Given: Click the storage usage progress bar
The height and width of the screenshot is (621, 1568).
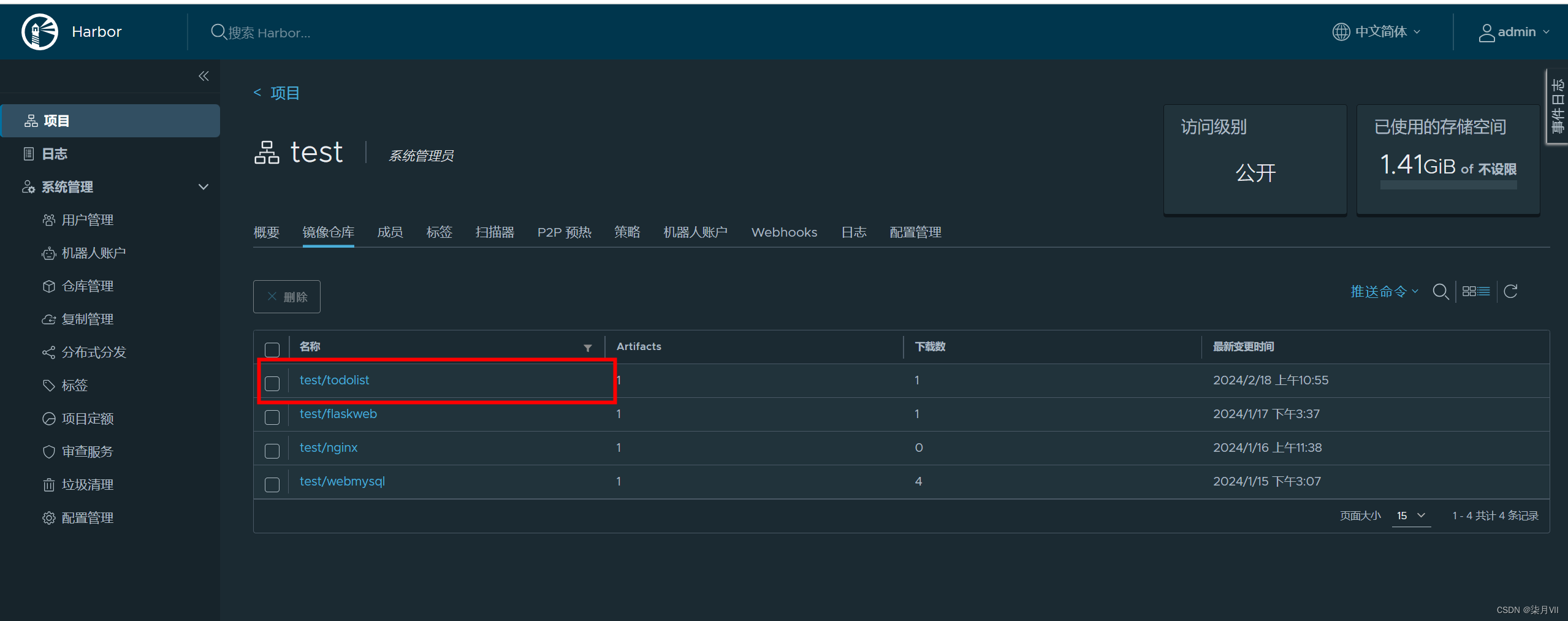Looking at the screenshot, I should tap(1448, 185).
